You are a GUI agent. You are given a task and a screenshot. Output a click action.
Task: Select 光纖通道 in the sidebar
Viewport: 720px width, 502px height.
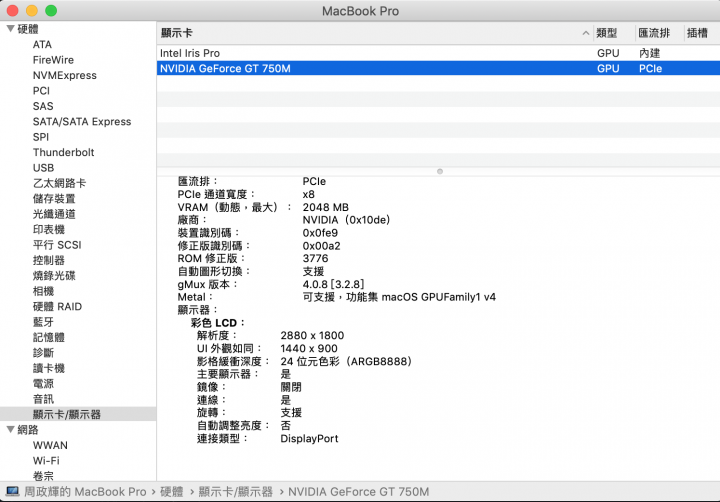point(54,214)
